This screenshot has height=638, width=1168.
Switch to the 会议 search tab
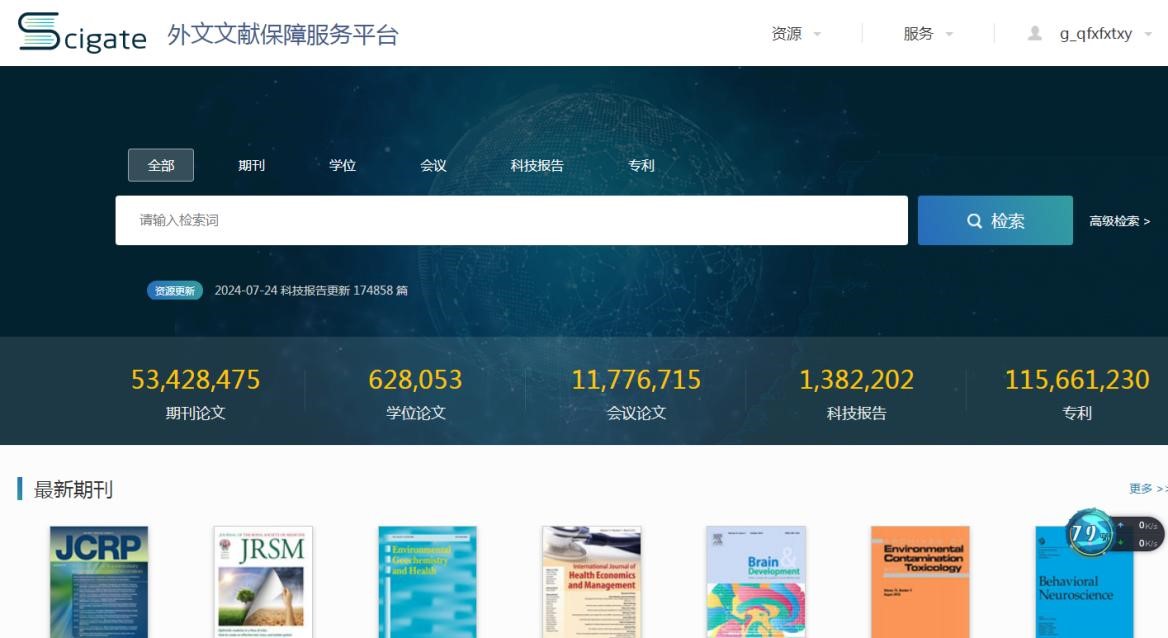click(x=433, y=166)
